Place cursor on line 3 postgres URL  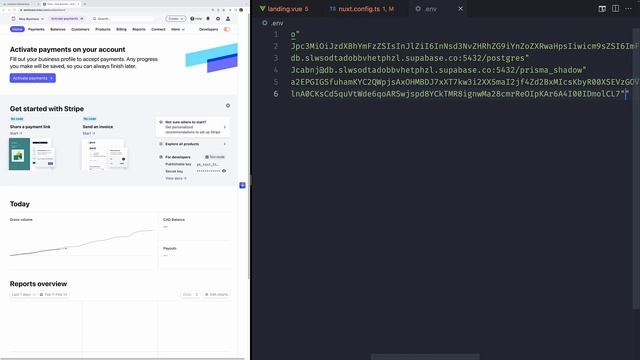(x=409, y=58)
